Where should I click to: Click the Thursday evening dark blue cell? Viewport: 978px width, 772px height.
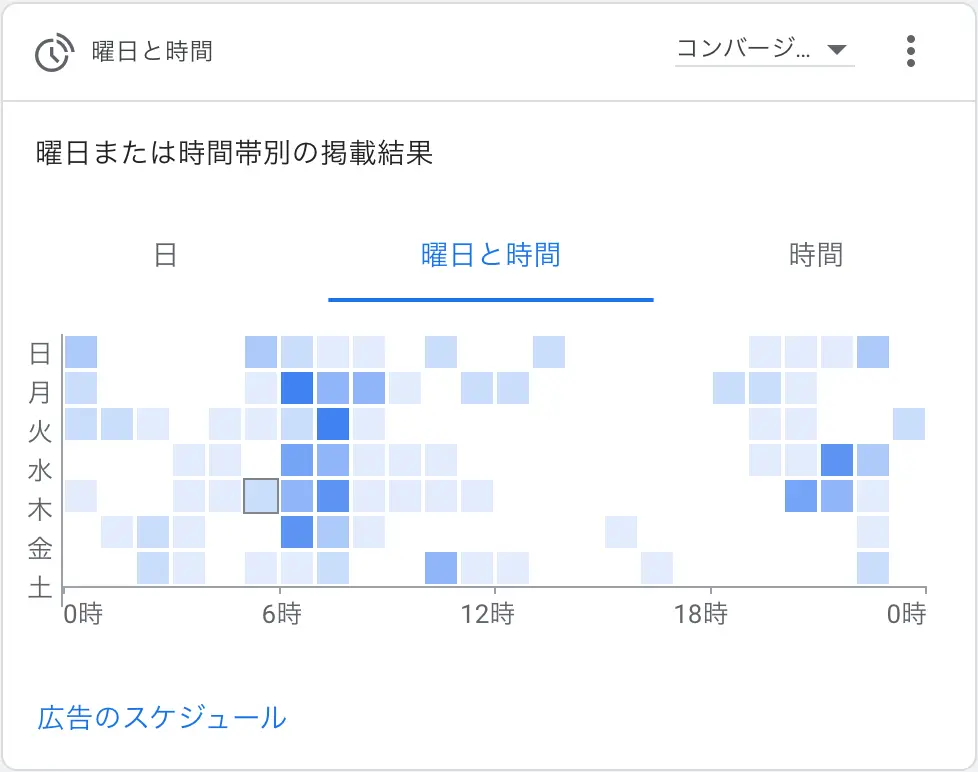(800, 493)
